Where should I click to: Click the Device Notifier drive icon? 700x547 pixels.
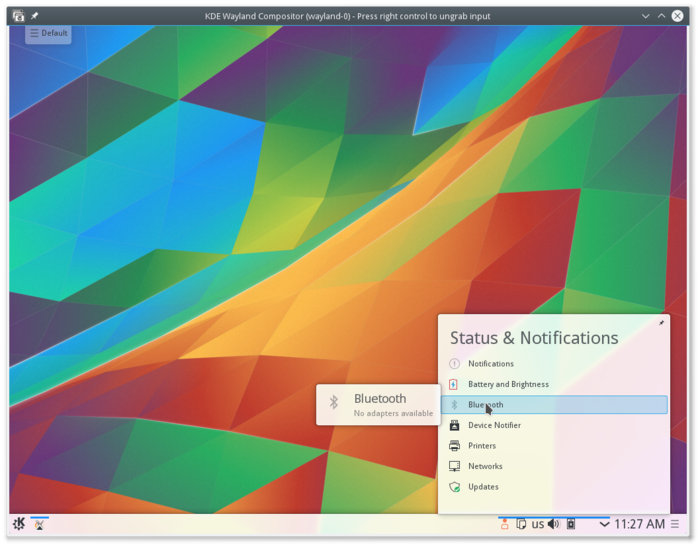click(x=454, y=425)
